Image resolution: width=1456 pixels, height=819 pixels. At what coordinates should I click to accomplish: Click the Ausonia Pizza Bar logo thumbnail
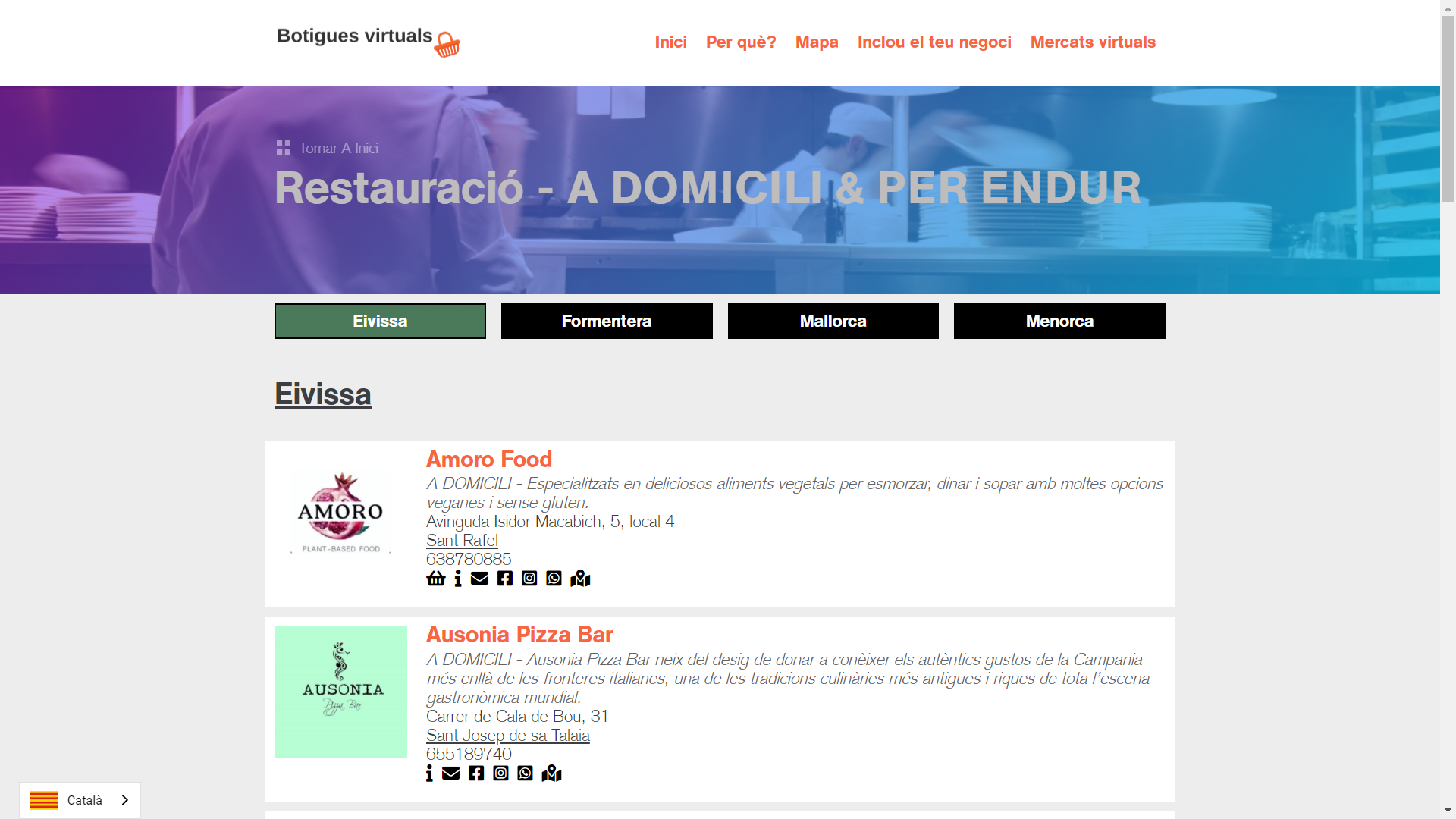click(340, 692)
